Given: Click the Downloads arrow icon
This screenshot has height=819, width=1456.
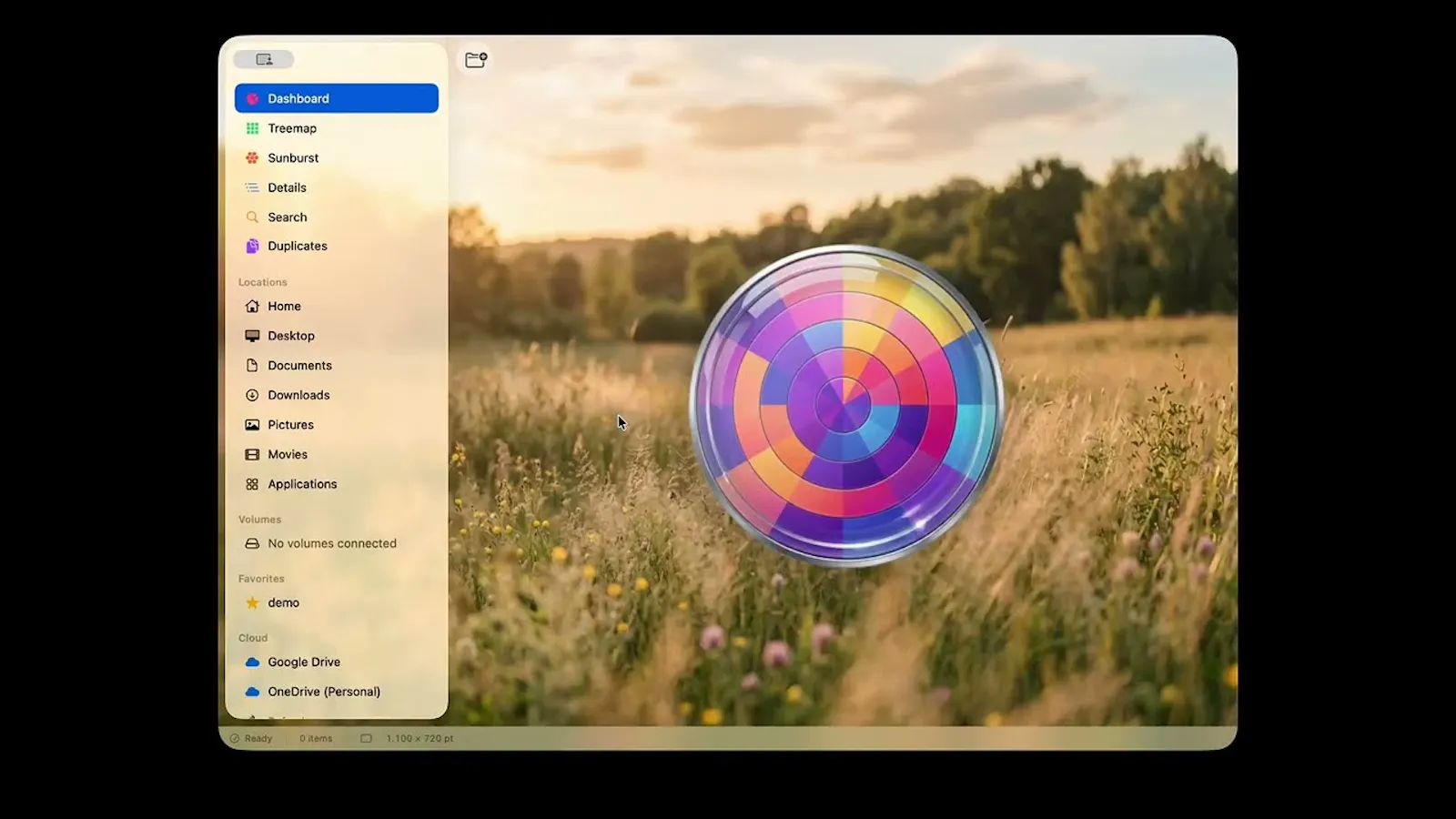Looking at the screenshot, I should (252, 395).
